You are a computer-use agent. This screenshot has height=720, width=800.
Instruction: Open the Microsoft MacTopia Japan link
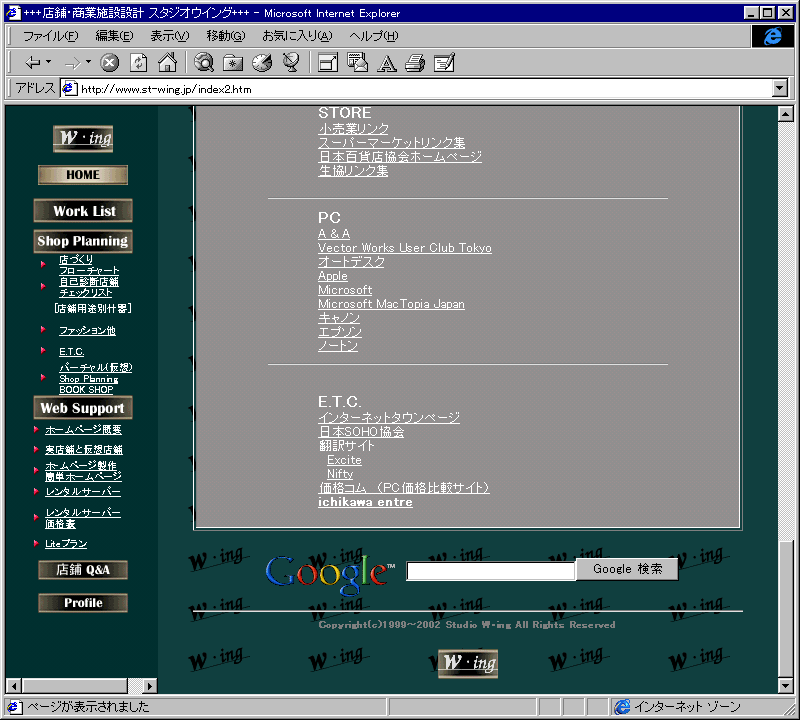click(391, 304)
